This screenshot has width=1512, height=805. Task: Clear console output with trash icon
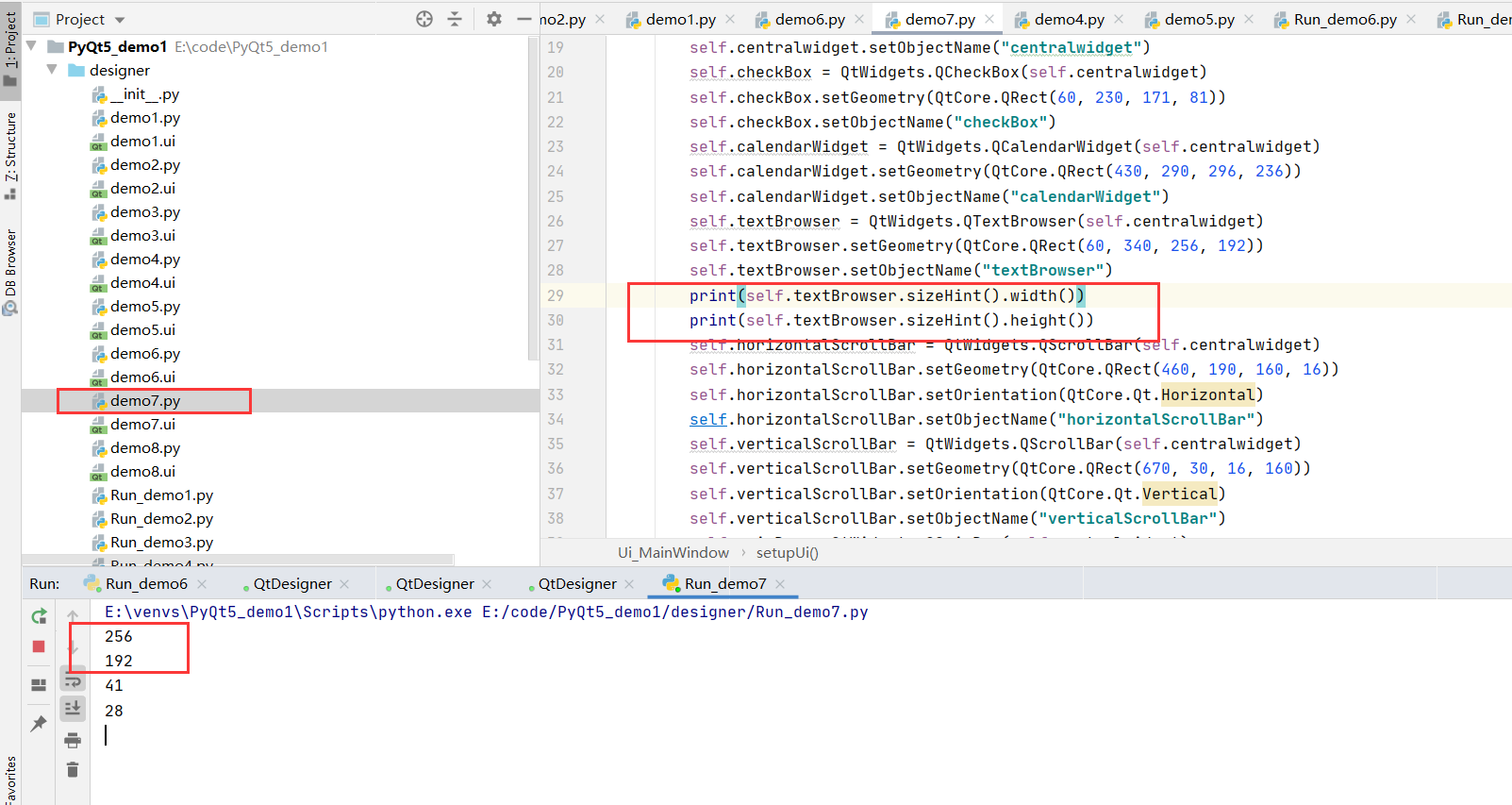tap(73, 770)
